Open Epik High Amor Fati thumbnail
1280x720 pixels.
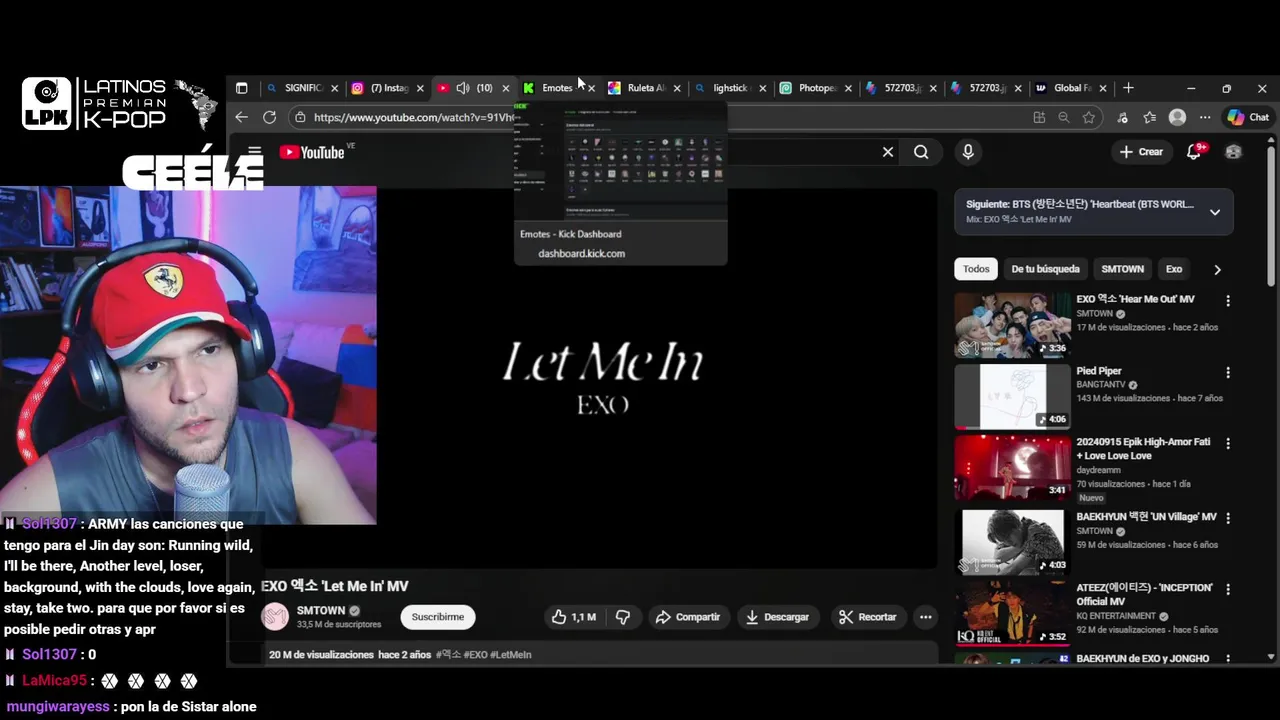click(1012, 468)
